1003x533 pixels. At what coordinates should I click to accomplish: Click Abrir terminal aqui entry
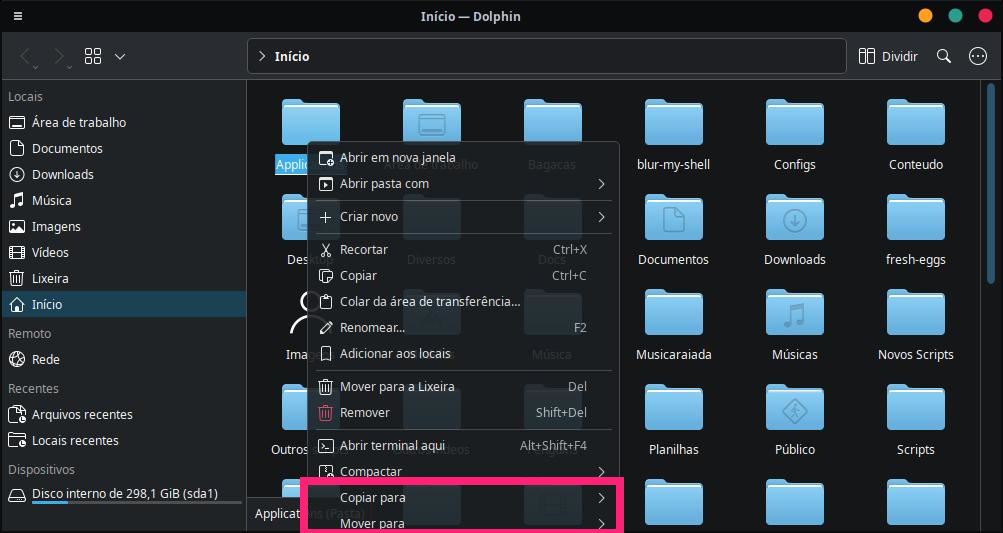click(x=392, y=445)
